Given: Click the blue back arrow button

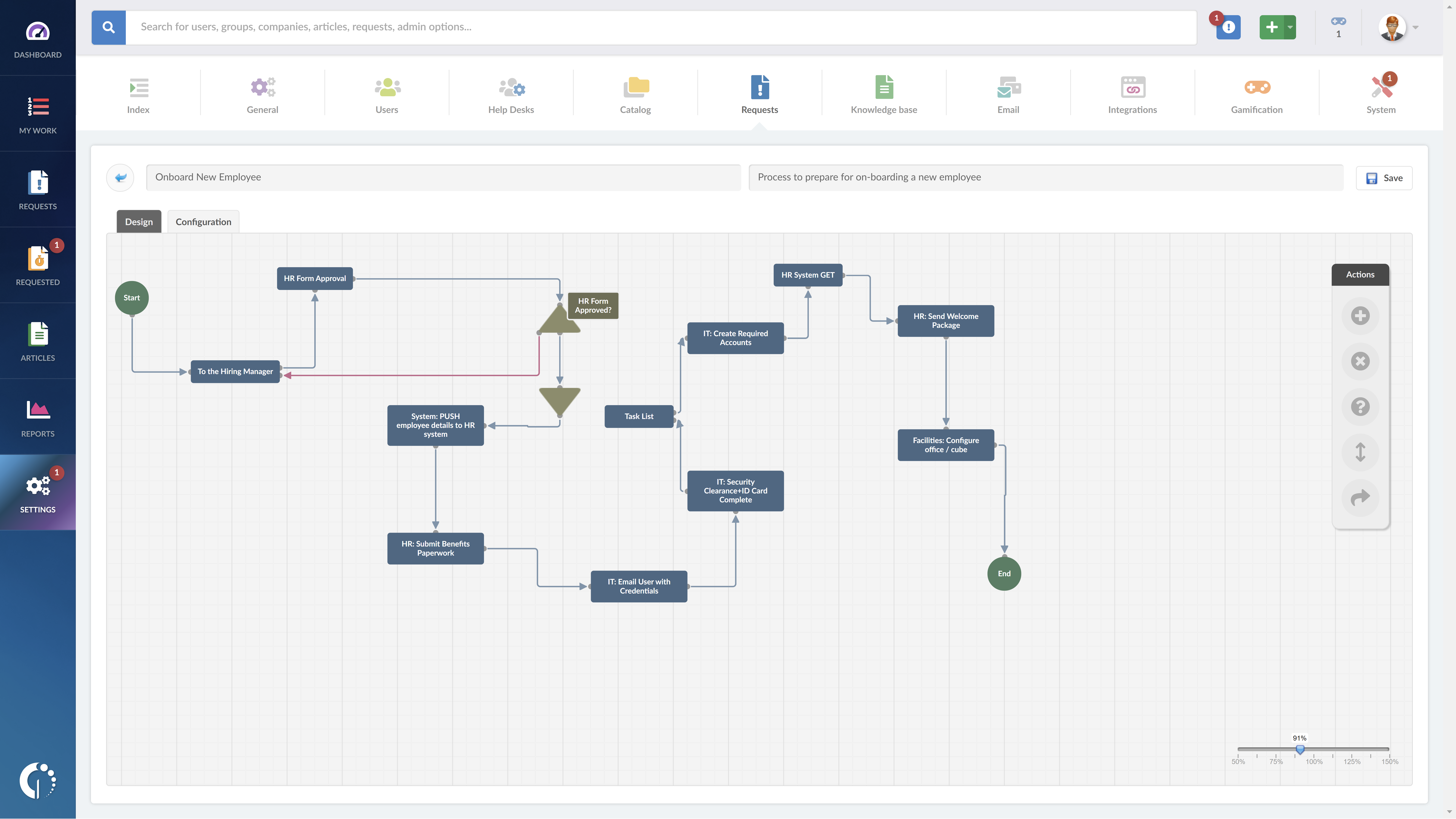Looking at the screenshot, I should (120, 178).
